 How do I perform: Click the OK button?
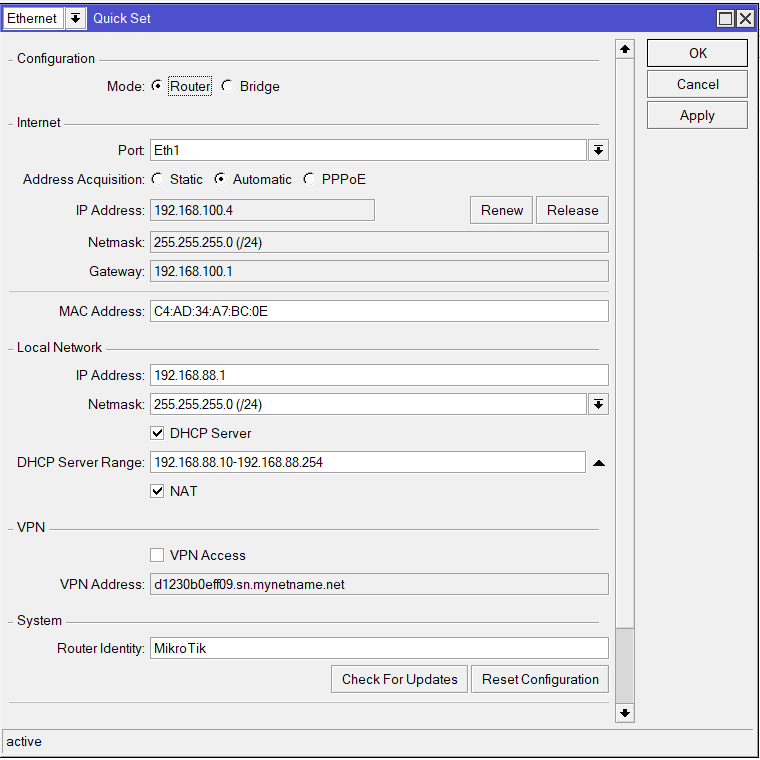pyautogui.click(x=697, y=53)
